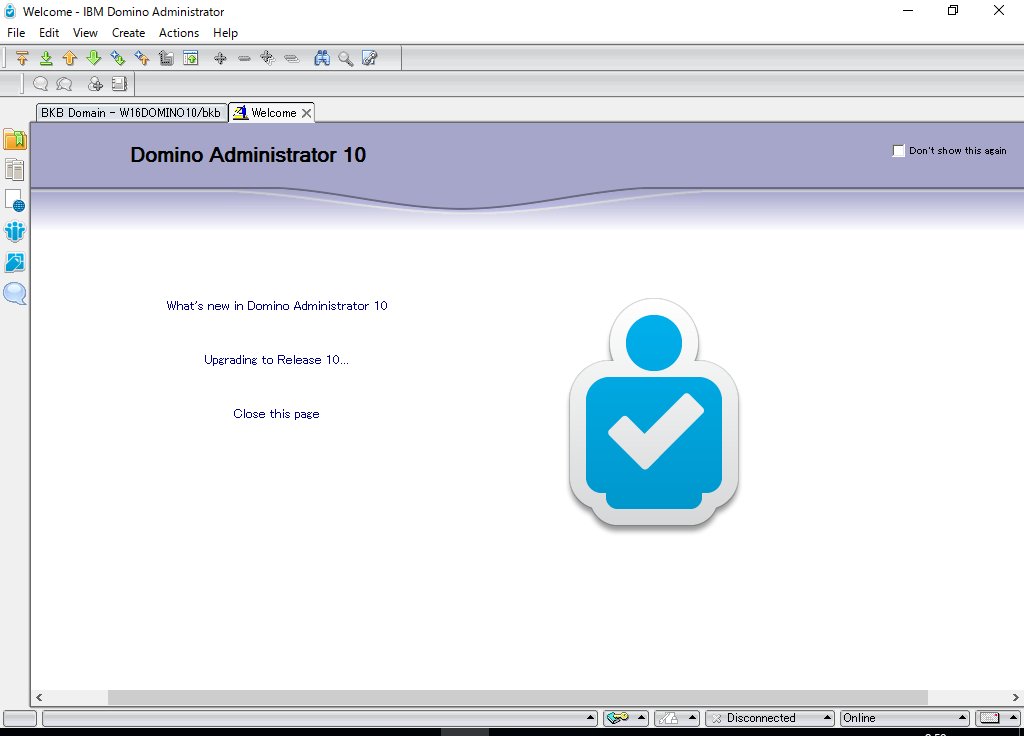Open the File menu

pyautogui.click(x=16, y=33)
